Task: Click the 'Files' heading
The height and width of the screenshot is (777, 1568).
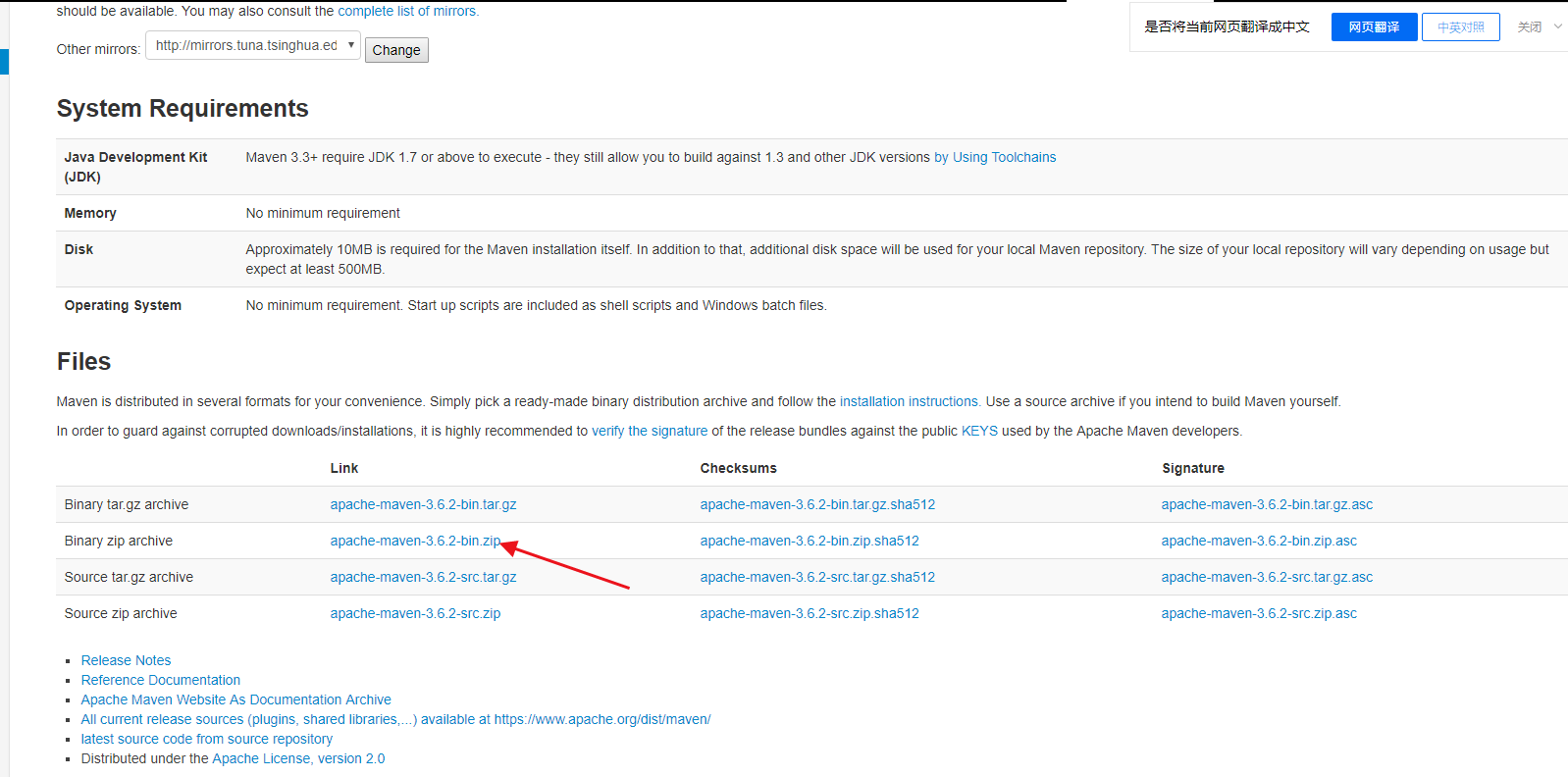Action: tap(83, 361)
